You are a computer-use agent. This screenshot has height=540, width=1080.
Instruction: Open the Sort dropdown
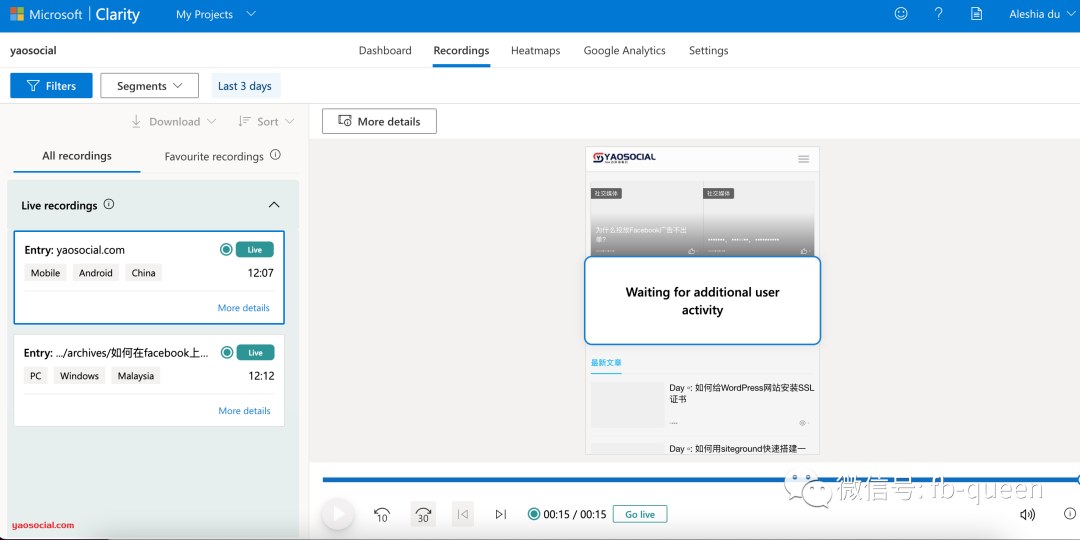pyautogui.click(x=266, y=121)
